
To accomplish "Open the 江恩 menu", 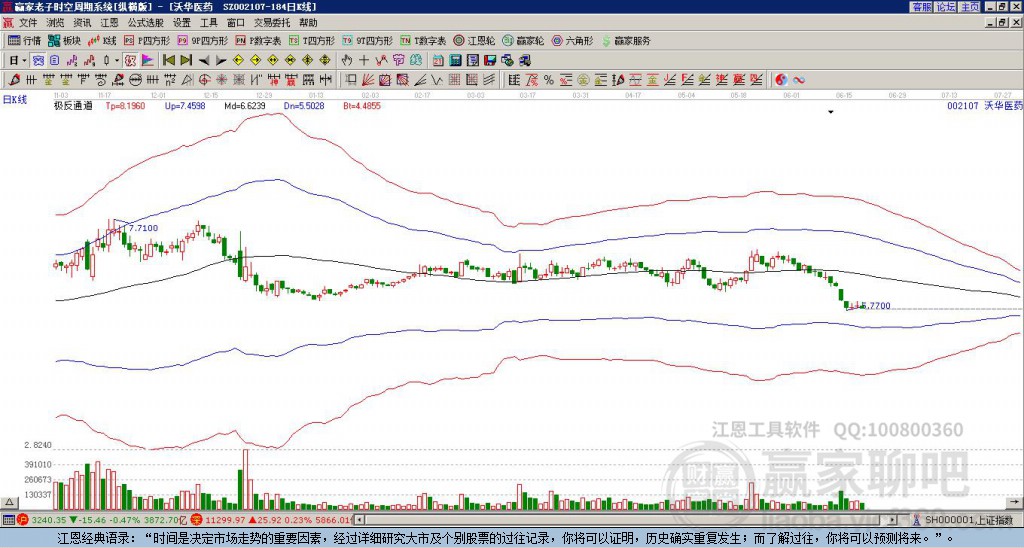I will click(109, 23).
